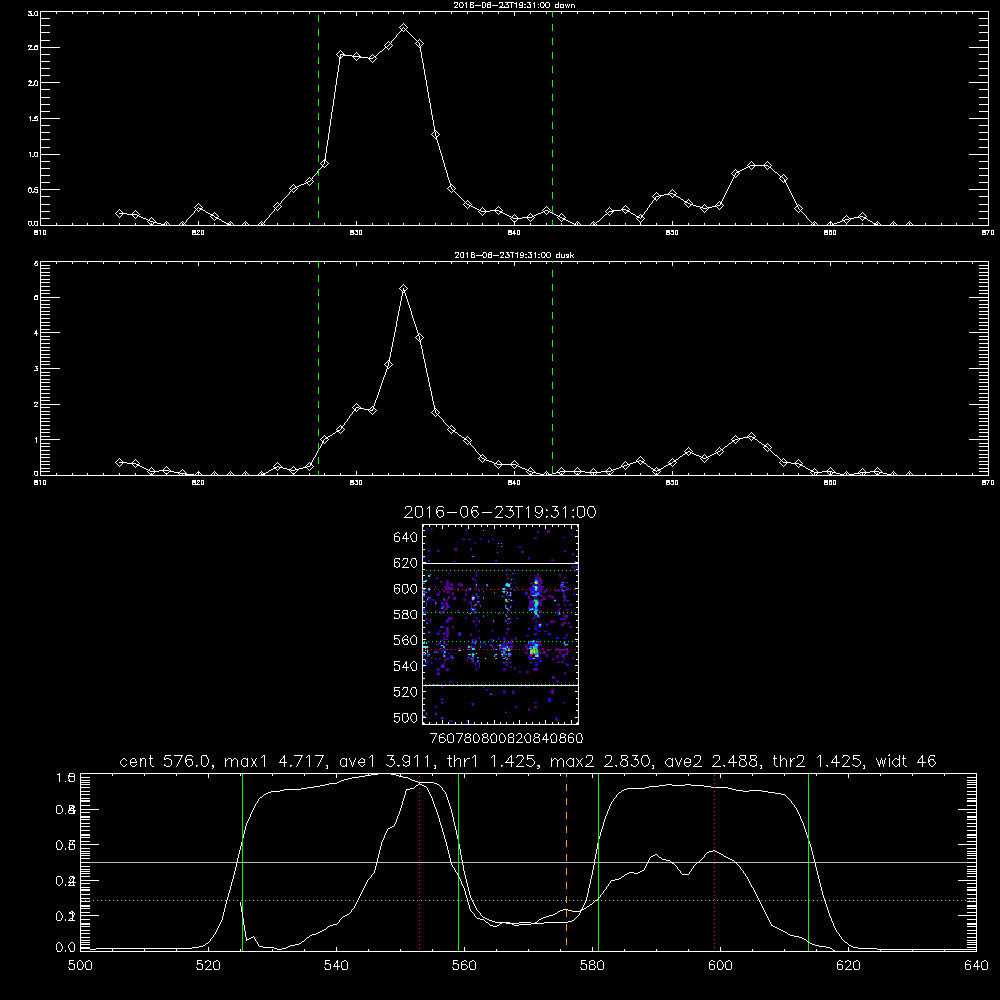Viewport: 1000px width, 1000px height.
Task: Click the '580' y-axis label beside the spectrogram image
Action: [406, 615]
